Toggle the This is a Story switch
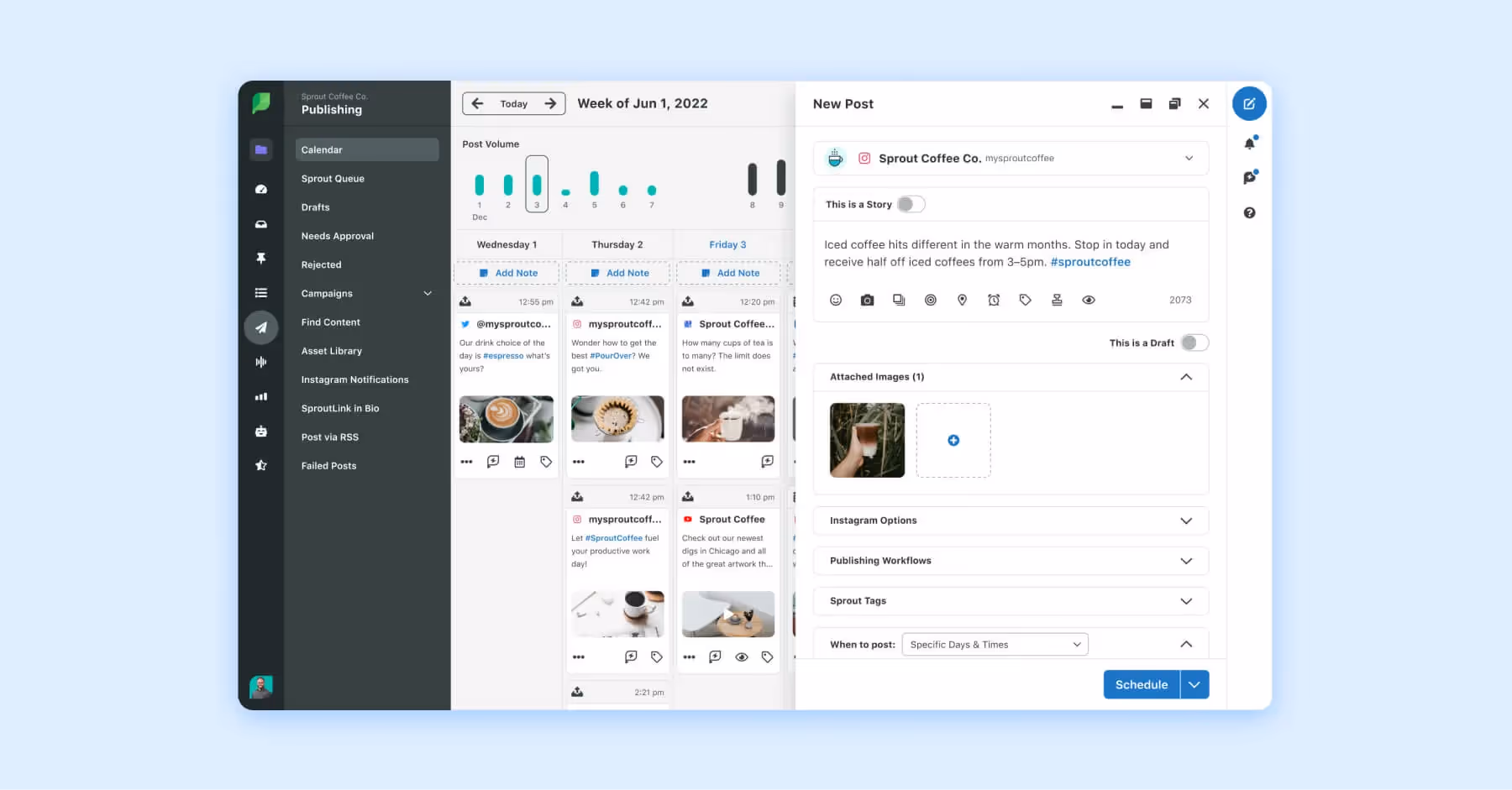This screenshot has height=790, width=1512. click(x=911, y=204)
